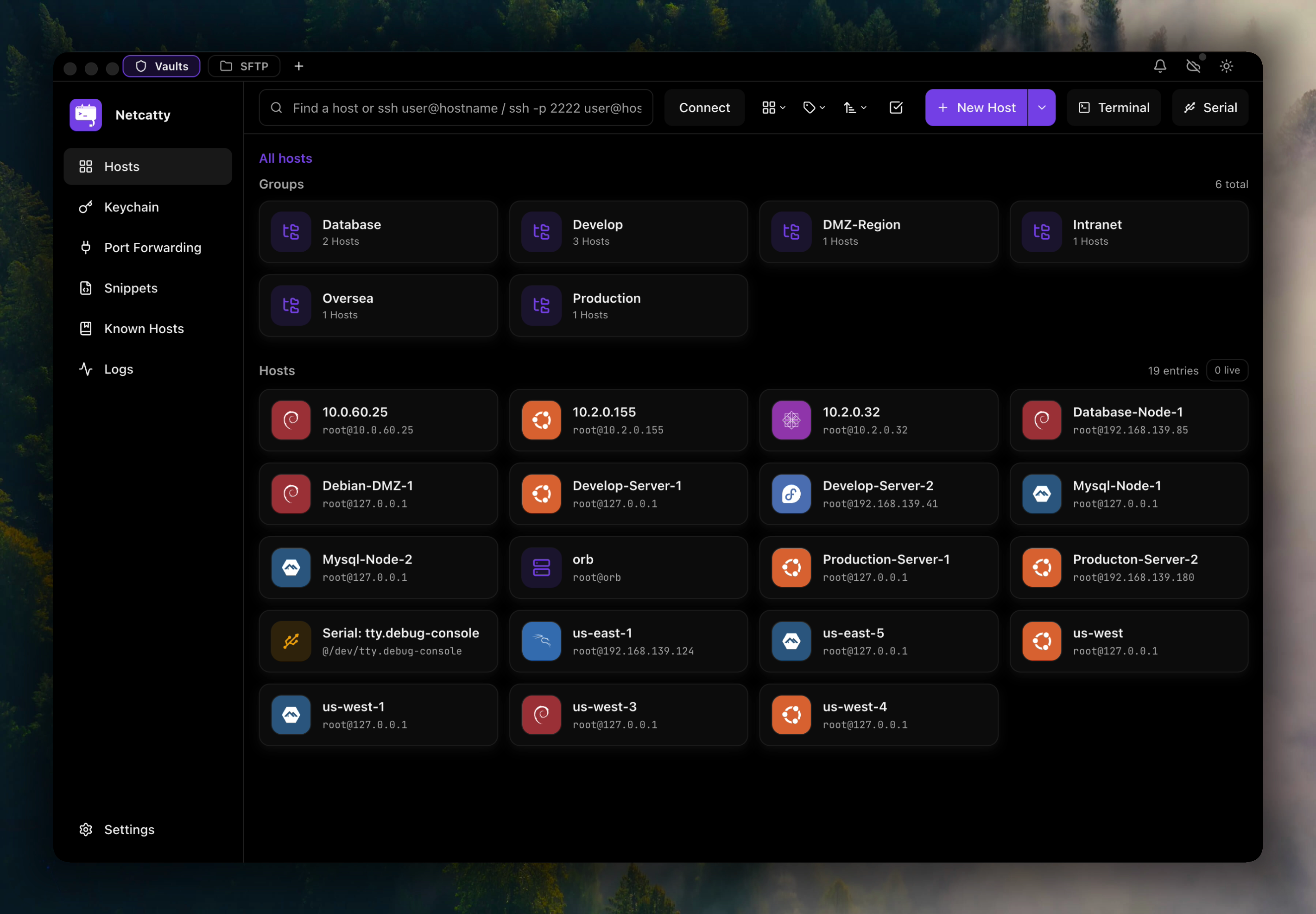Click the notifications bell icon
Viewport: 1316px width, 914px height.
[1160, 66]
